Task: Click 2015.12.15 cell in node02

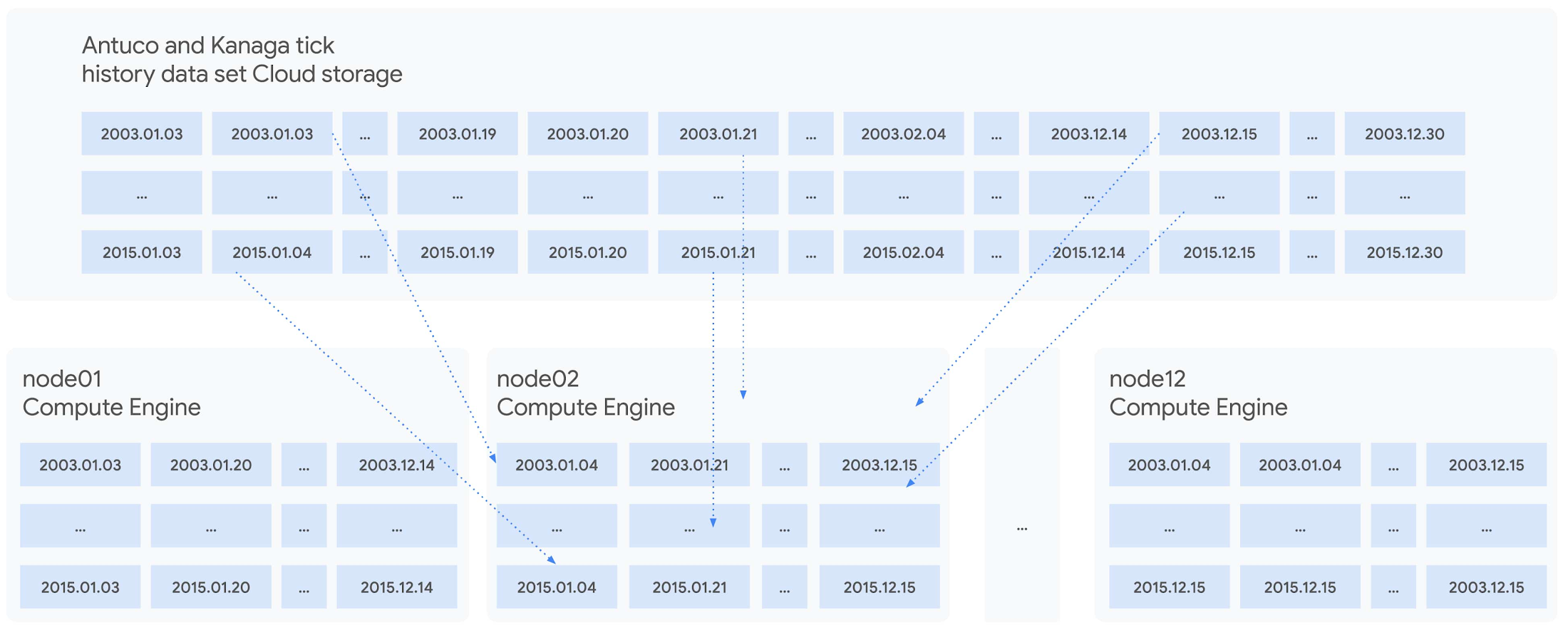Action: tap(880, 587)
